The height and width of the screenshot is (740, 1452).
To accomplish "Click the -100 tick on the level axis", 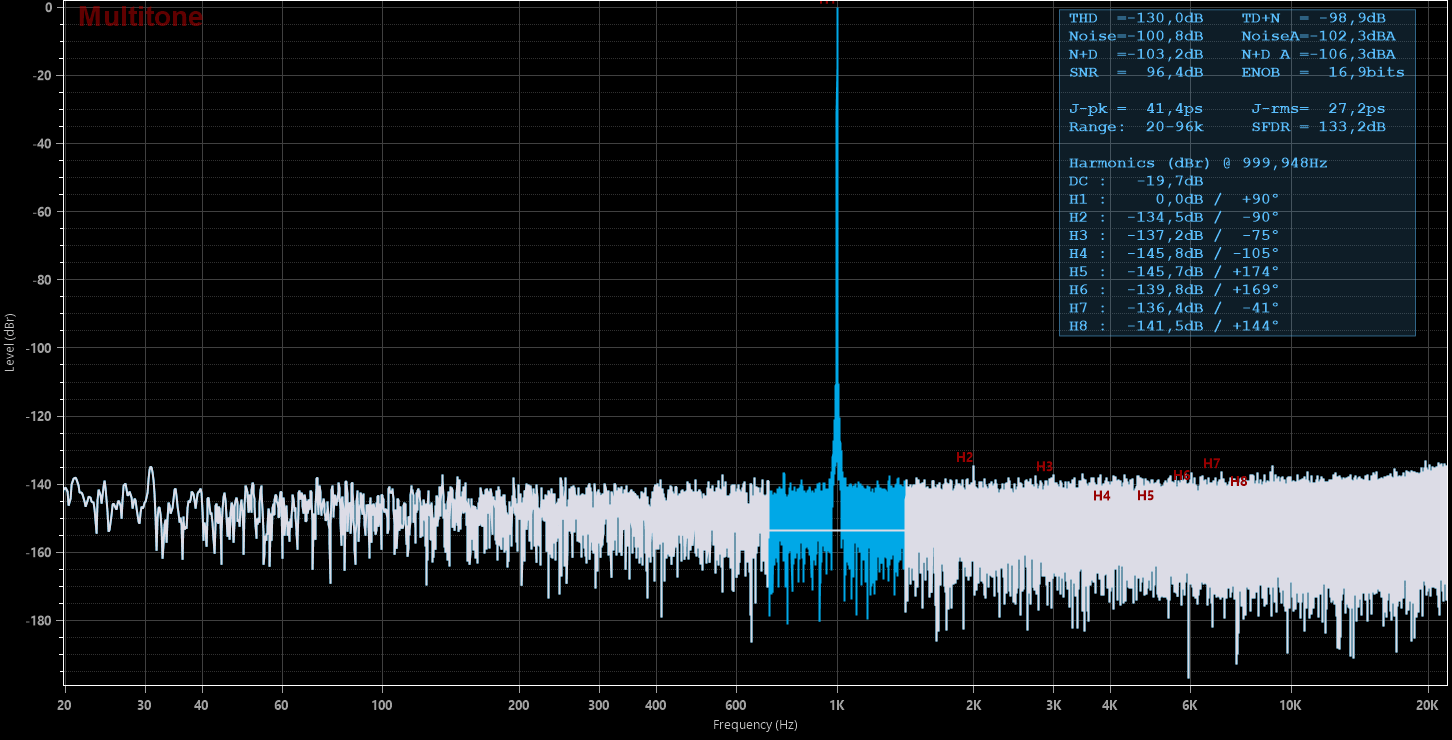I will coord(39,348).
